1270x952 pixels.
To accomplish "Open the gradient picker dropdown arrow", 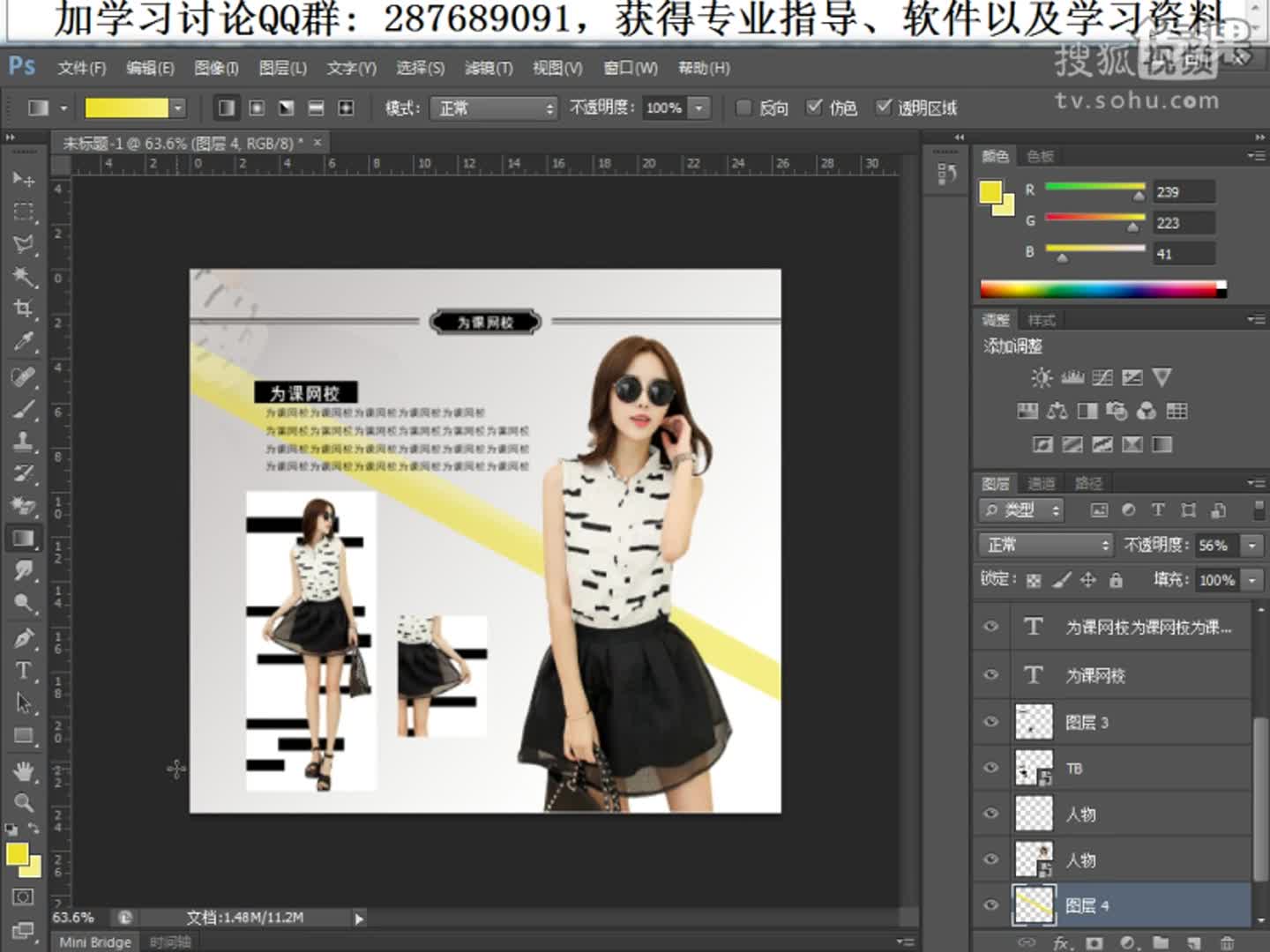I will pos(178,108).
